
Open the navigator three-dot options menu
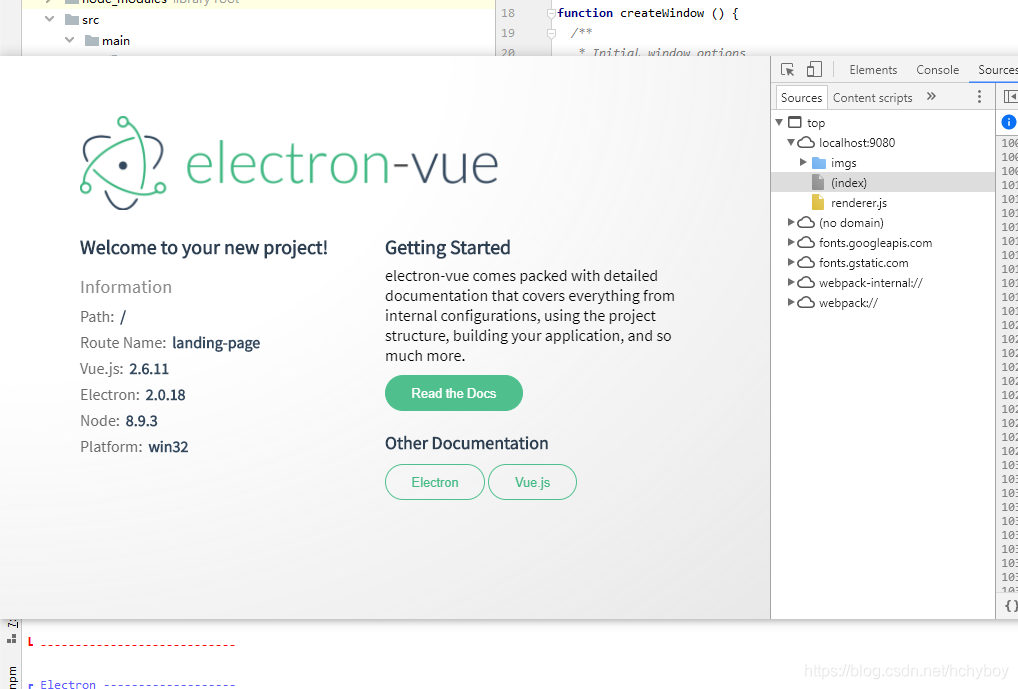tap(979, 97)
